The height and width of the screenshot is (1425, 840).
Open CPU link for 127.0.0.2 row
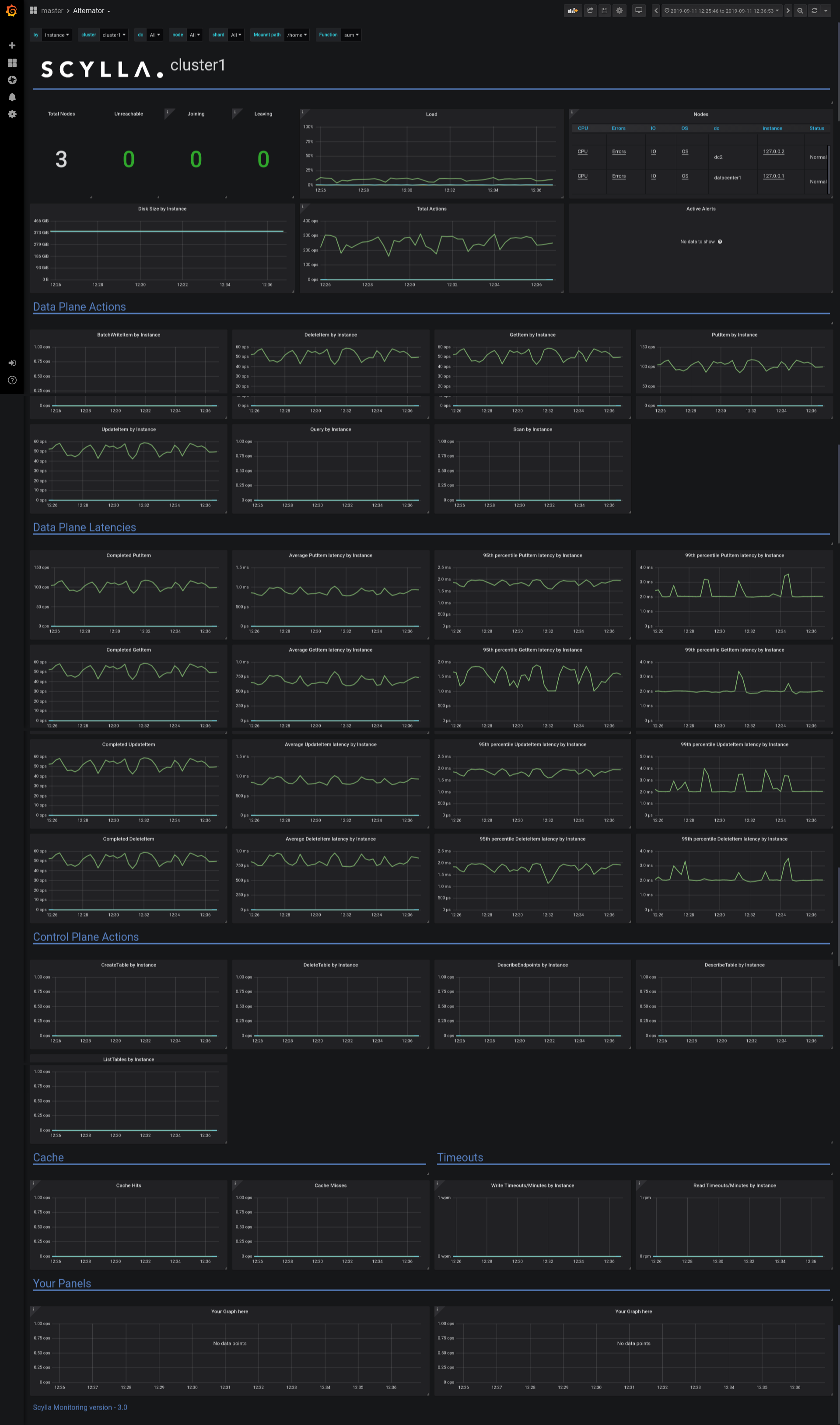point(582,152)
